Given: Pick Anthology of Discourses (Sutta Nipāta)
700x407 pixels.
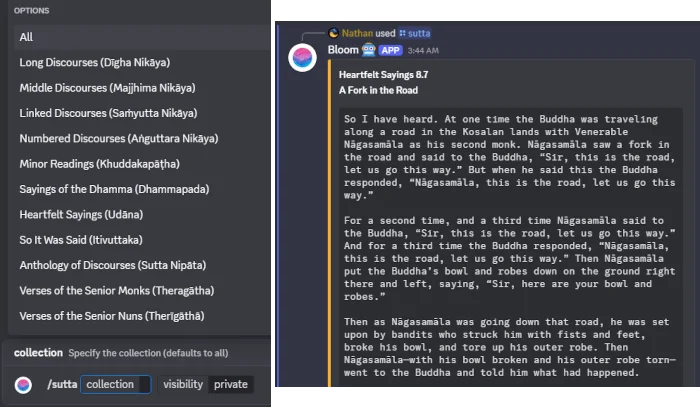Looking at the screenshot, I should click(141, 266).
